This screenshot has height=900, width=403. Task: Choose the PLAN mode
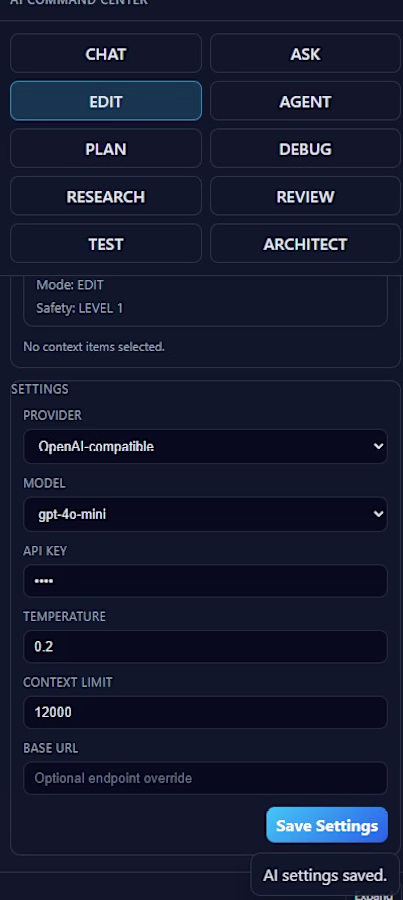coord(106,149)
